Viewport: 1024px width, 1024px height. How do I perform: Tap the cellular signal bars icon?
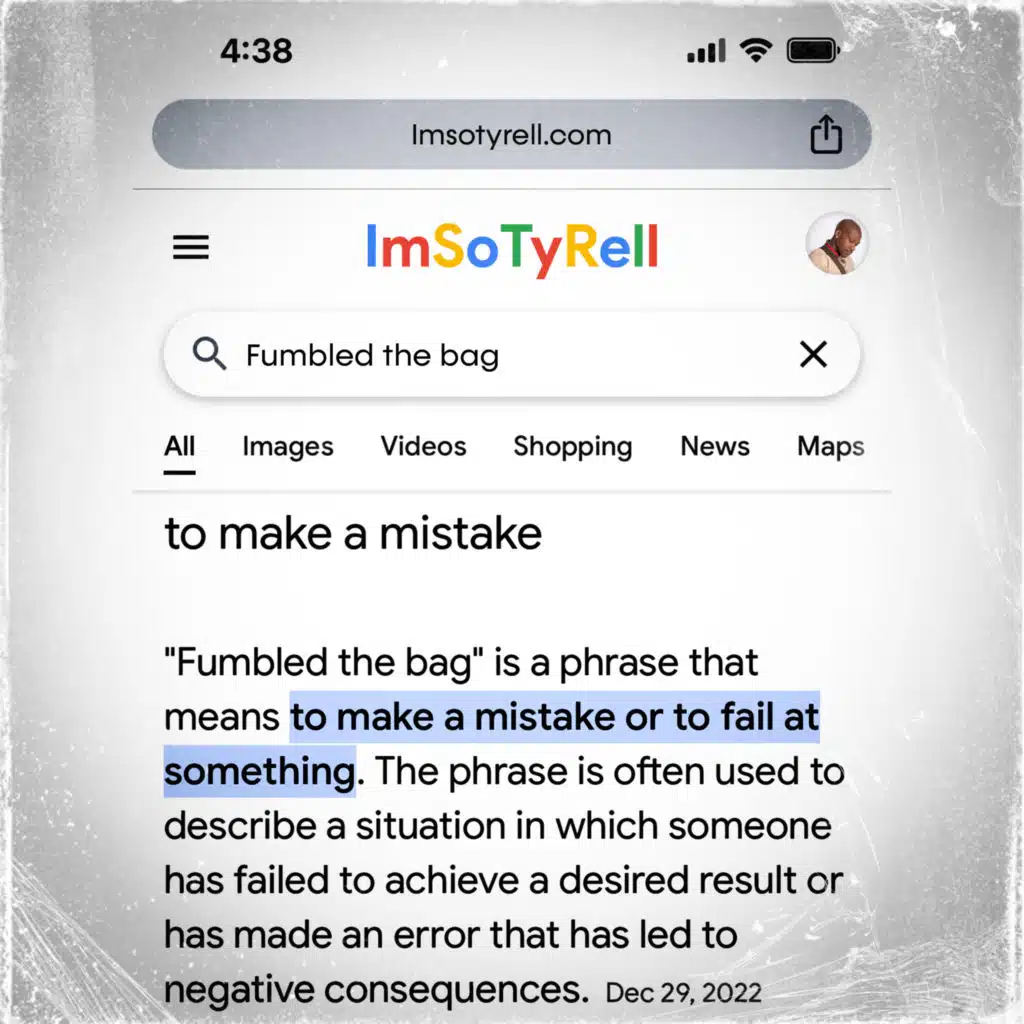pos(706,51)
